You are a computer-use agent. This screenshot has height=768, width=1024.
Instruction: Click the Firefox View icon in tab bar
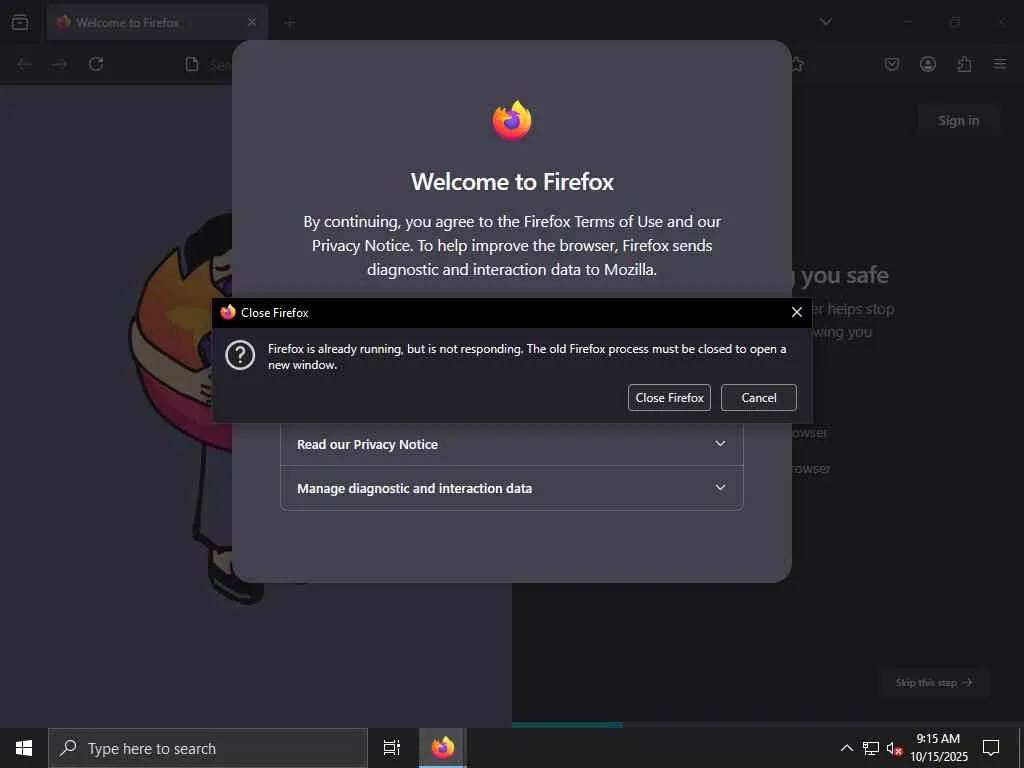20,22
